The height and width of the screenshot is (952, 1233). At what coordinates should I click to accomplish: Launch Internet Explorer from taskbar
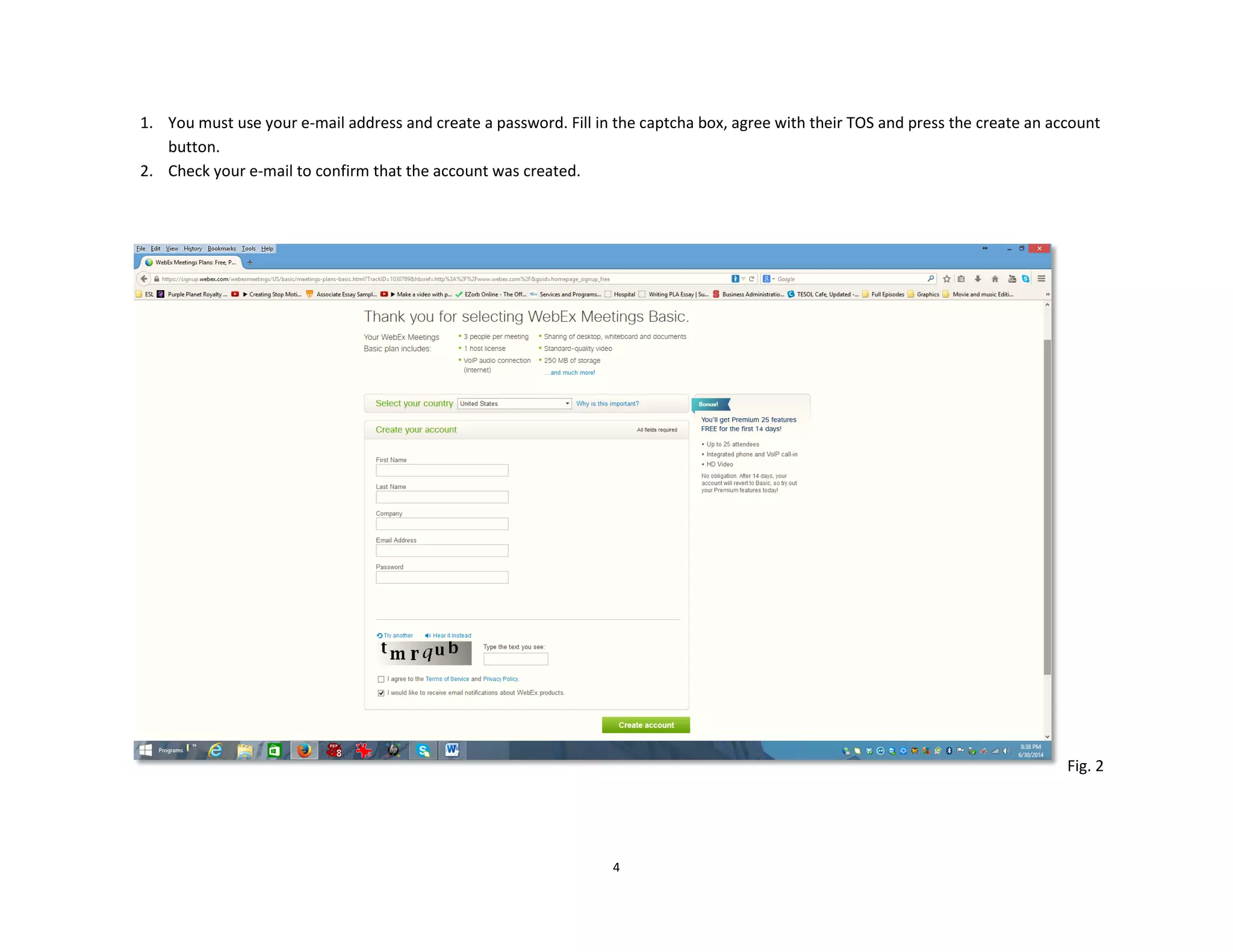tap(215, 750)
